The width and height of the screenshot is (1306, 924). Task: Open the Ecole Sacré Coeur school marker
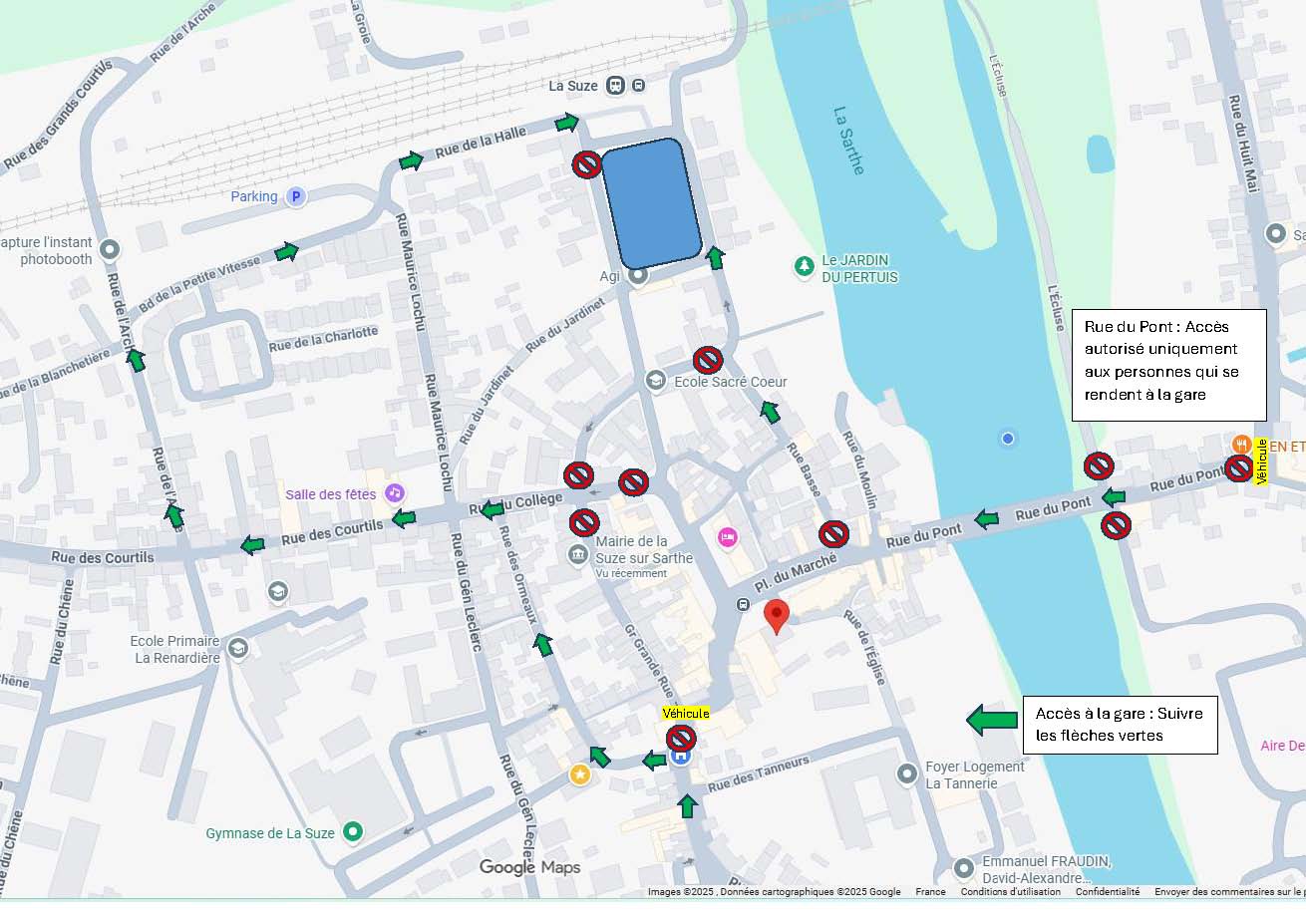pos(655,380)
